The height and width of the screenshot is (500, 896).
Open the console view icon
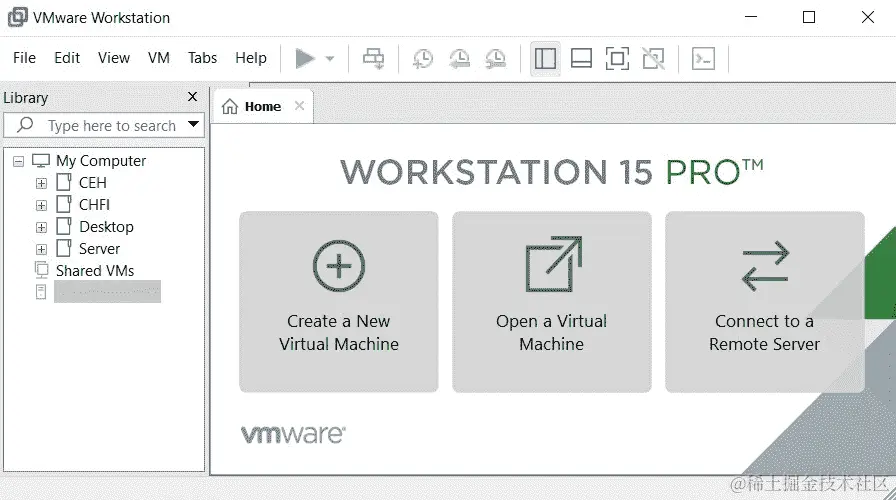pyautogui.click(x=703, y=58)
